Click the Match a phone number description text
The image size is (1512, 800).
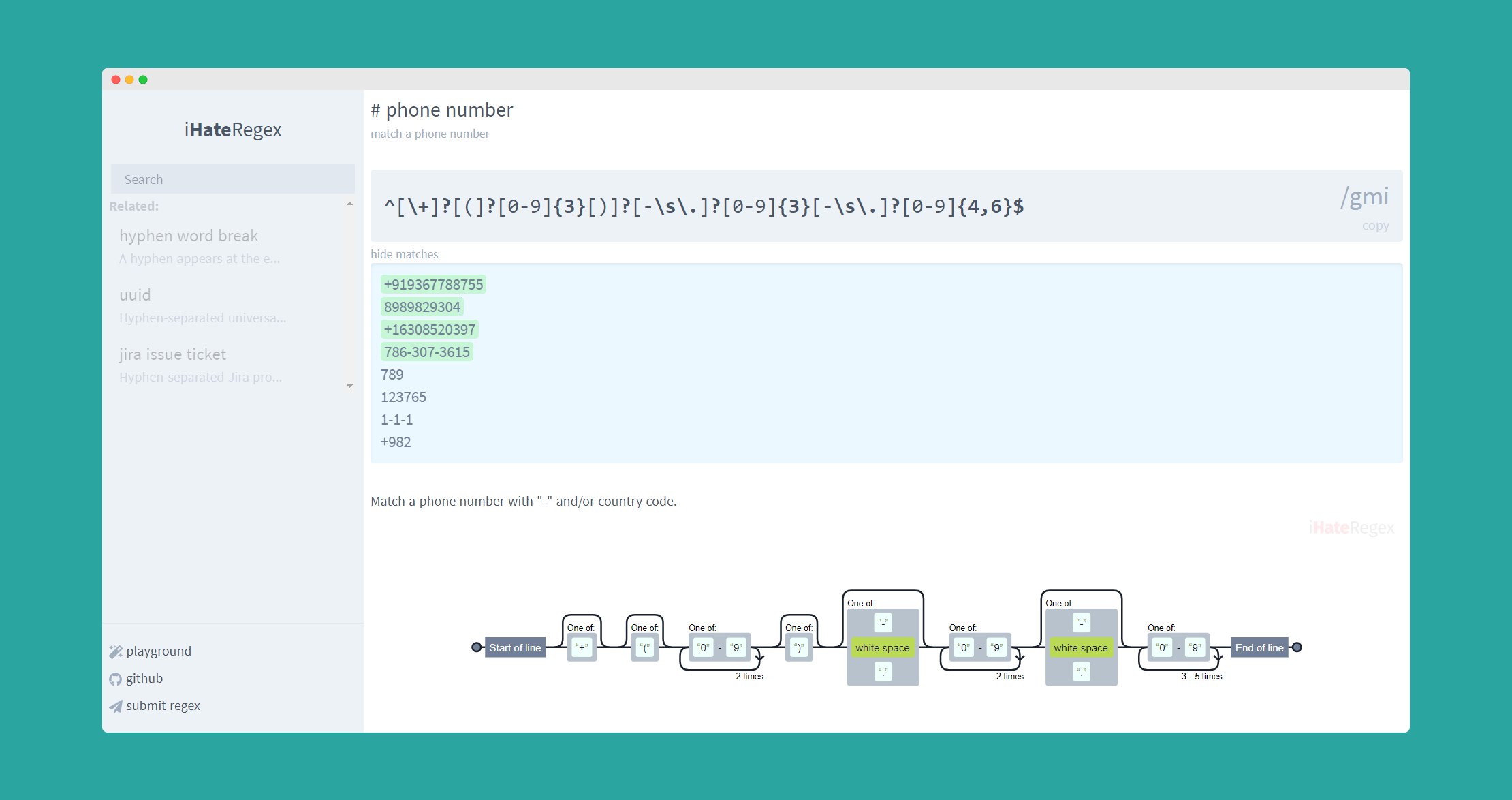[524, 501]
